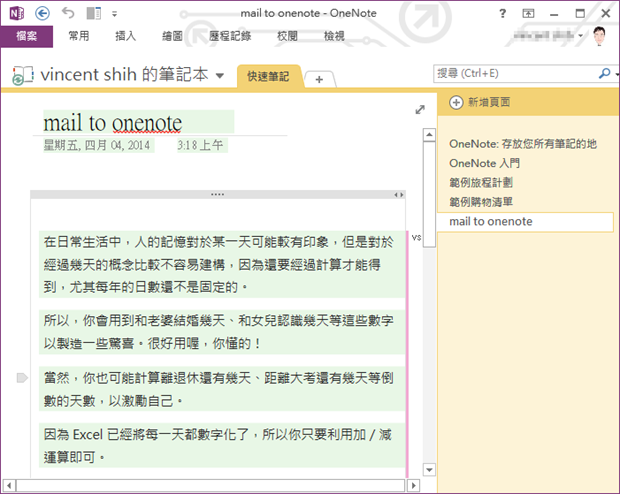
Task: Click the magnifier search icon
Action: click(605, 74)
